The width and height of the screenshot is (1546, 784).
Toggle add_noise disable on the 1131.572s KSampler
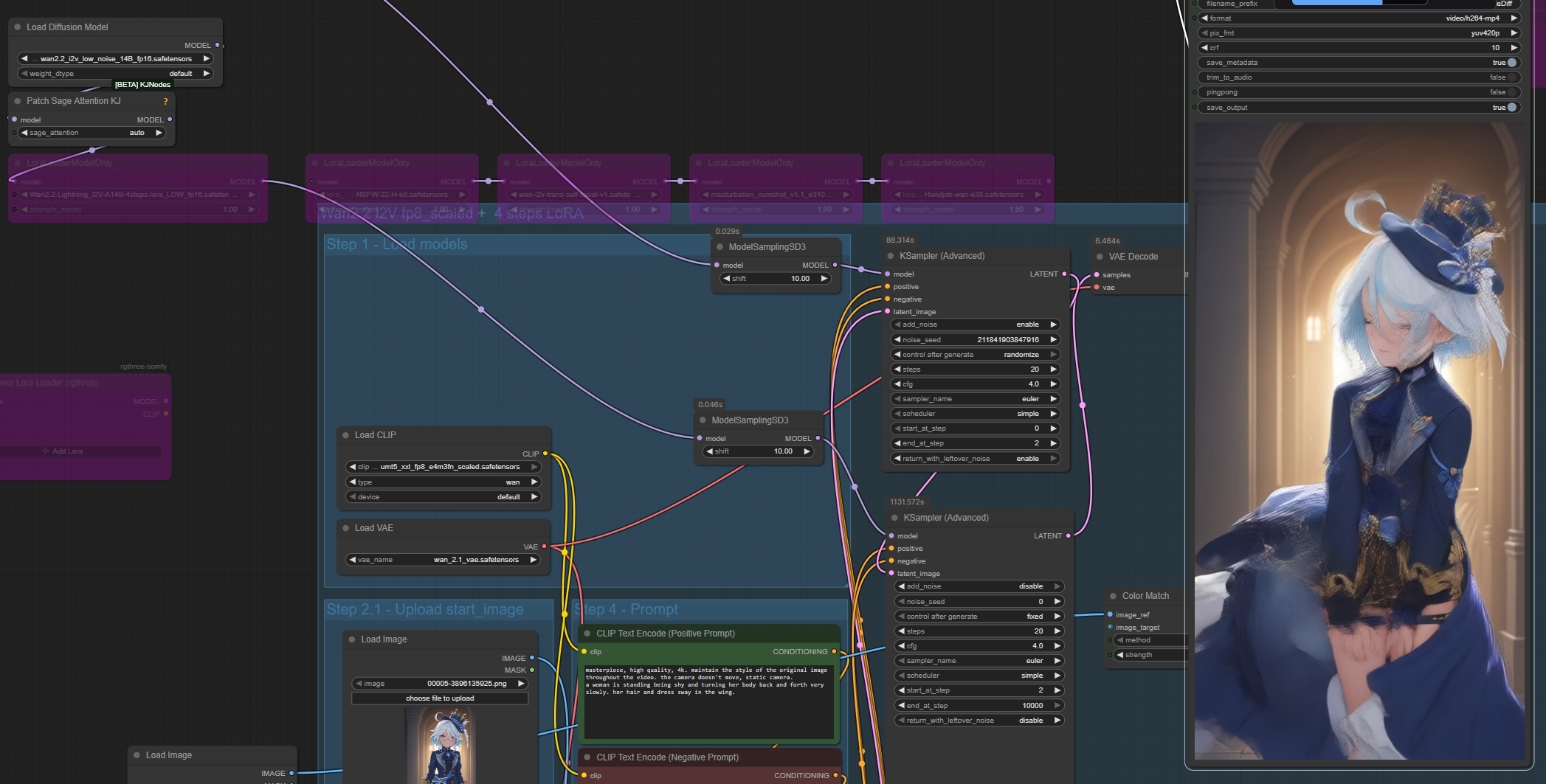click(979, 586)
